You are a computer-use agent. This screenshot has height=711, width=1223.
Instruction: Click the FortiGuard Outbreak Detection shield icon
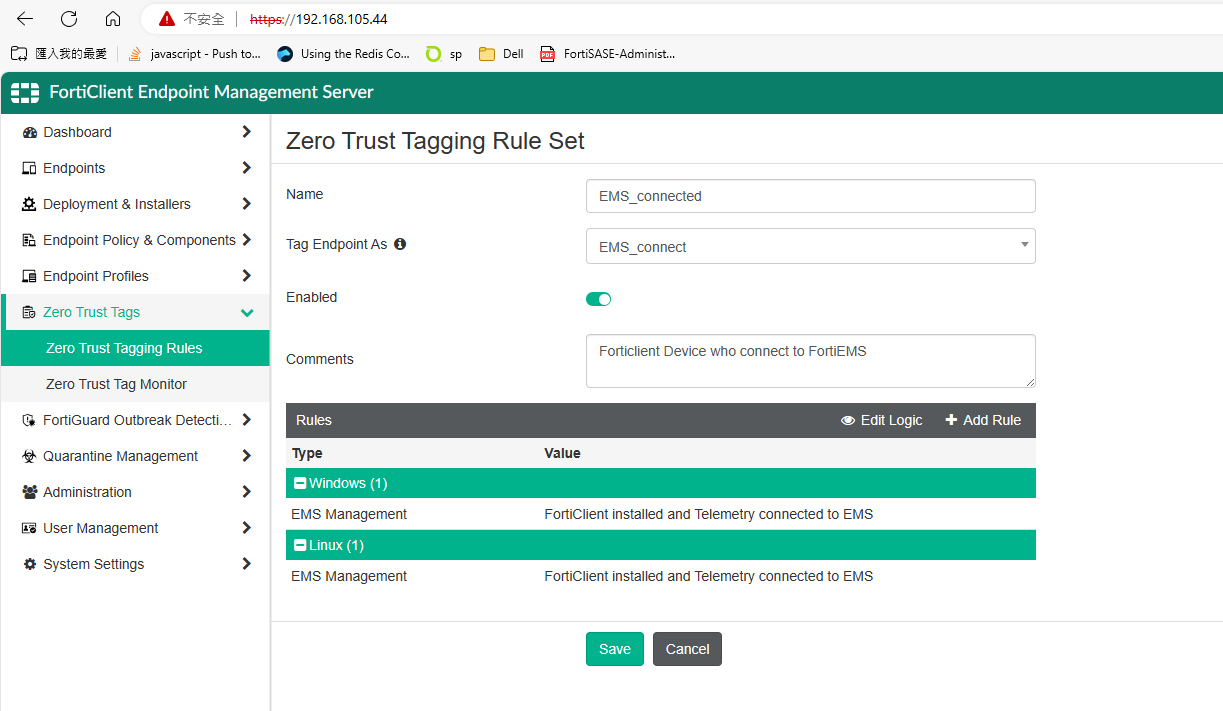pos(29,420)
